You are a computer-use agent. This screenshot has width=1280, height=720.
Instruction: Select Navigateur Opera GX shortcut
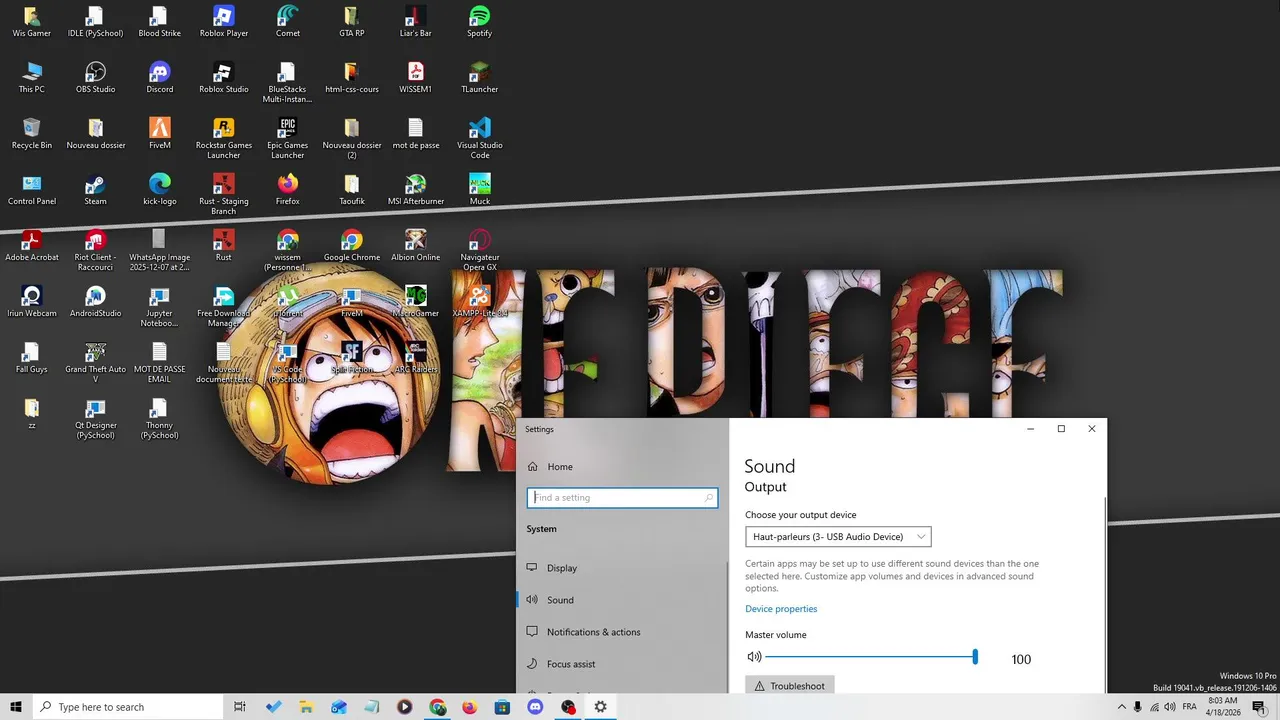coord(479,251)
